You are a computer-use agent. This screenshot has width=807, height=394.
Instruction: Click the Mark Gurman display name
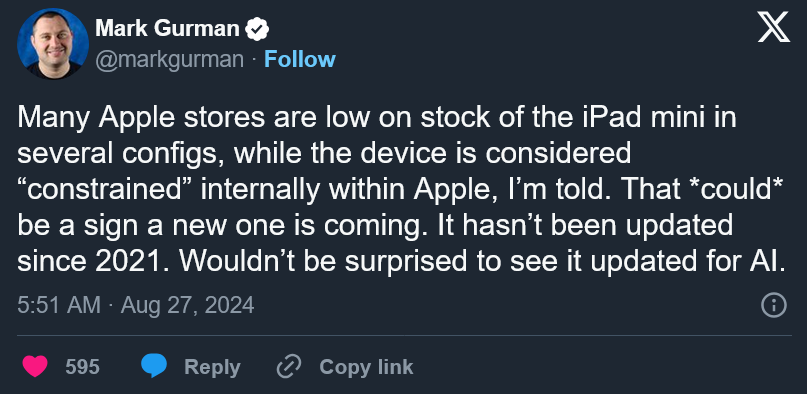[168, 29]
